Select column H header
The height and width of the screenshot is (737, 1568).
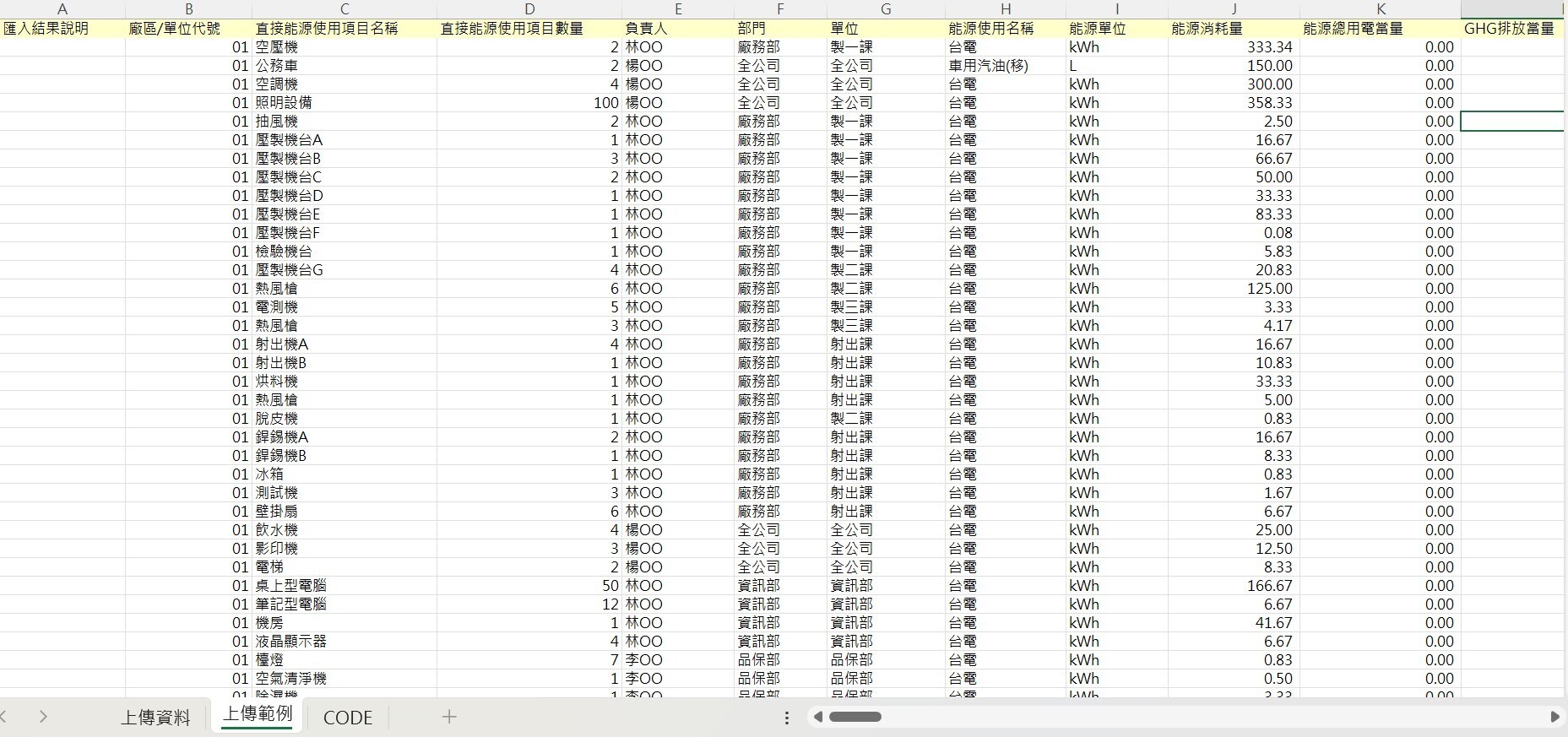(x=1006, y=9)
